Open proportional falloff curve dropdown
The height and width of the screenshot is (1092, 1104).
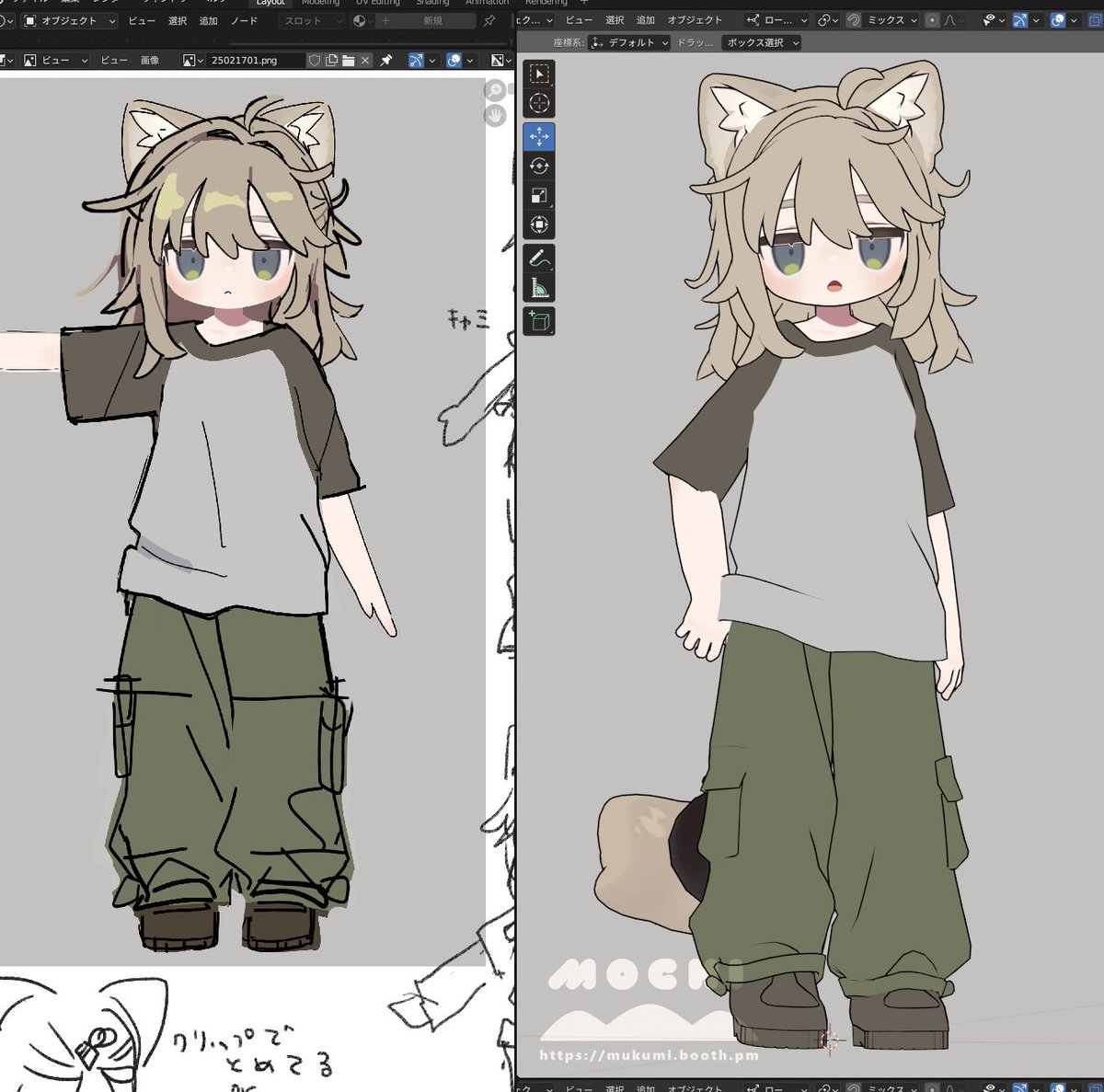click(x=953, y=19)
